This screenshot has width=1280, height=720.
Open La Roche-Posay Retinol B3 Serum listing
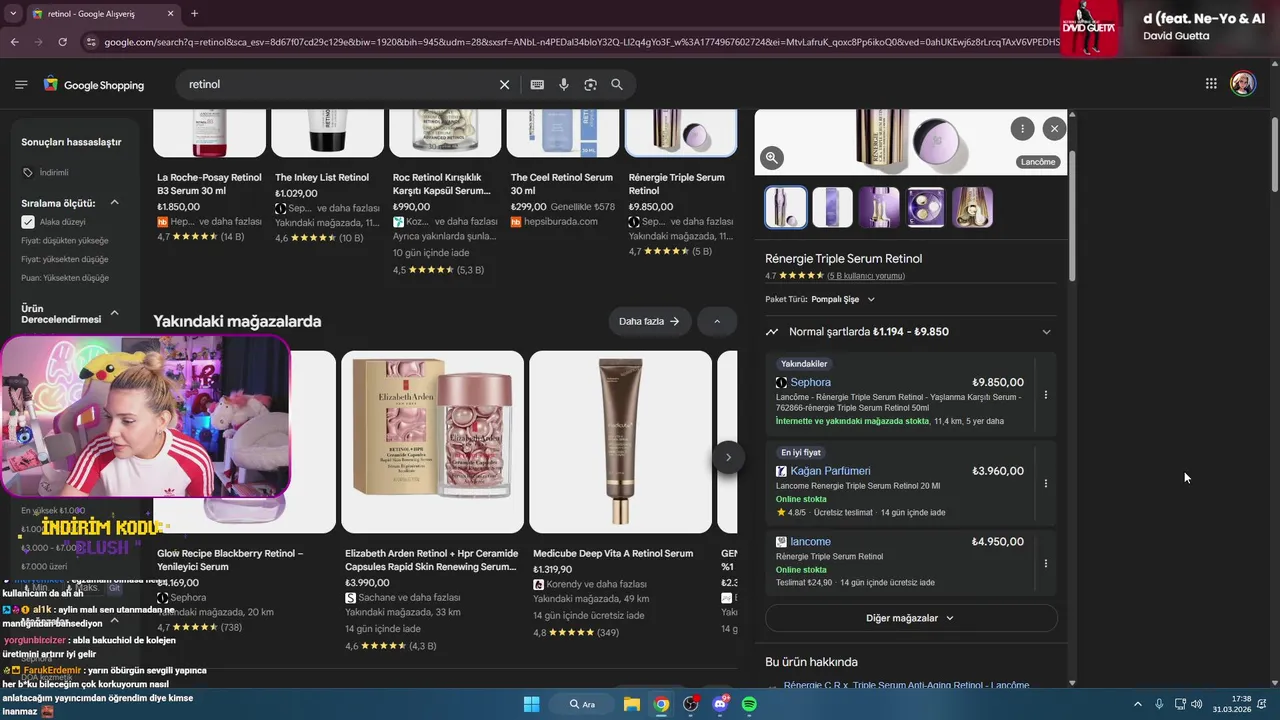point(209,184)
